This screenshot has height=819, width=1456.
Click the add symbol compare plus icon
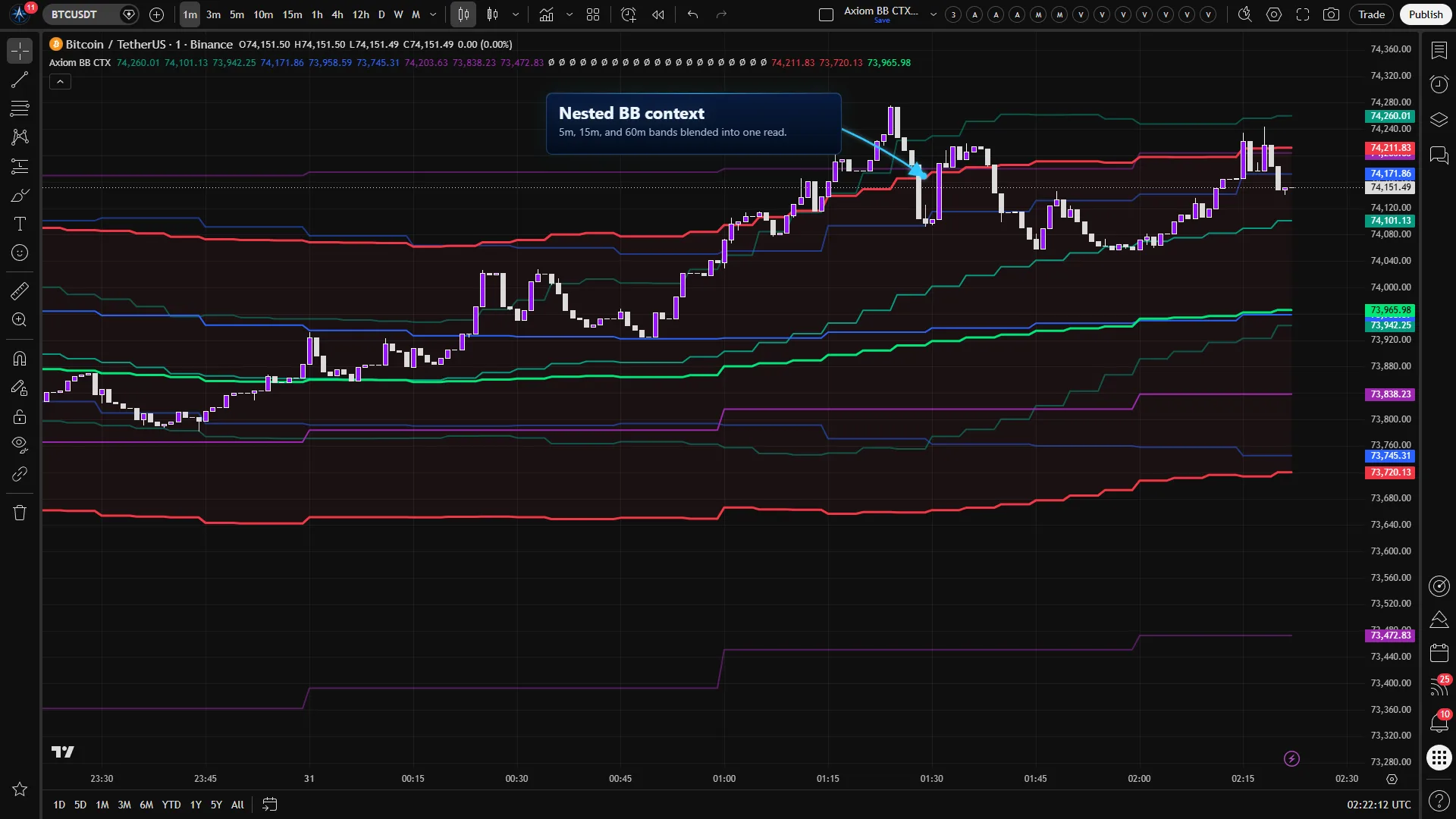(156, 14)
